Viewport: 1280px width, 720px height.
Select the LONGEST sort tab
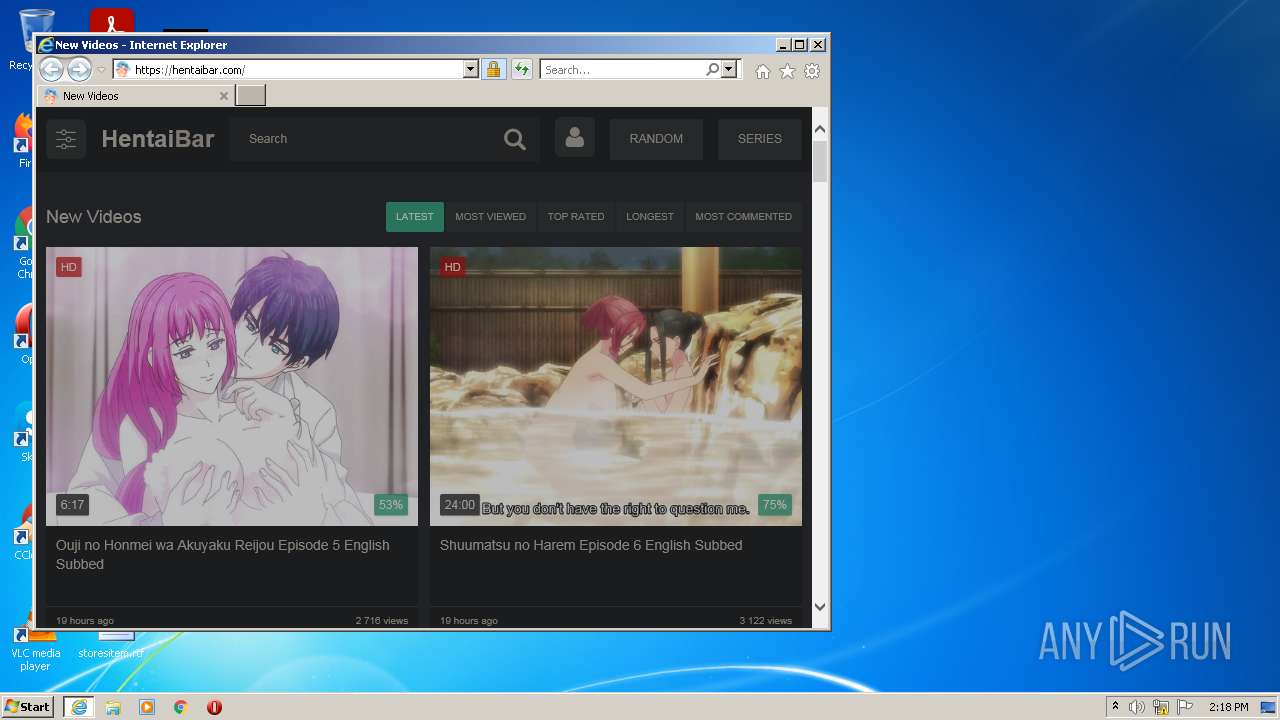pyautogui.click(x=650, y=217)
